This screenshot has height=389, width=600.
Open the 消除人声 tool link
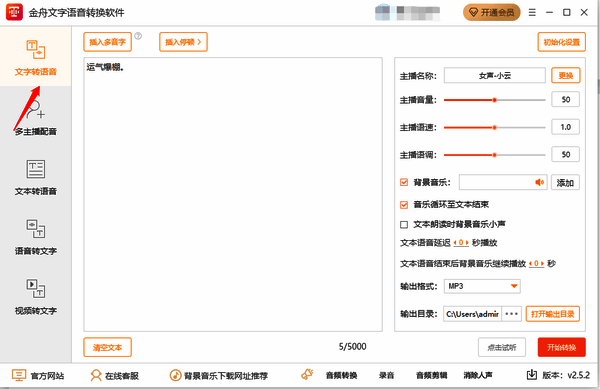tap(478, 376)
